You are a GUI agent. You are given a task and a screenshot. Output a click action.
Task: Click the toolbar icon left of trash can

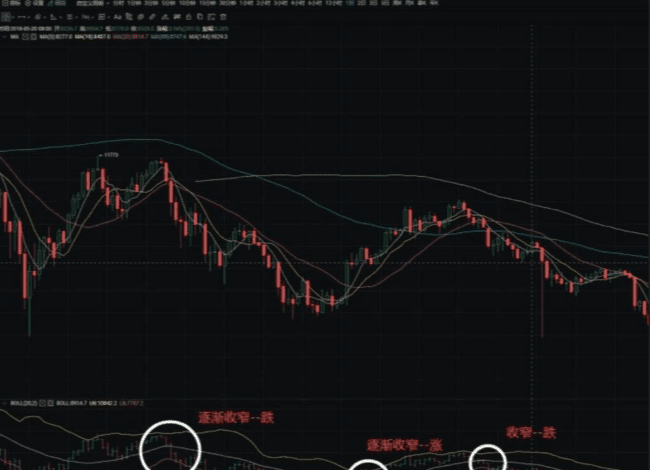211,17
